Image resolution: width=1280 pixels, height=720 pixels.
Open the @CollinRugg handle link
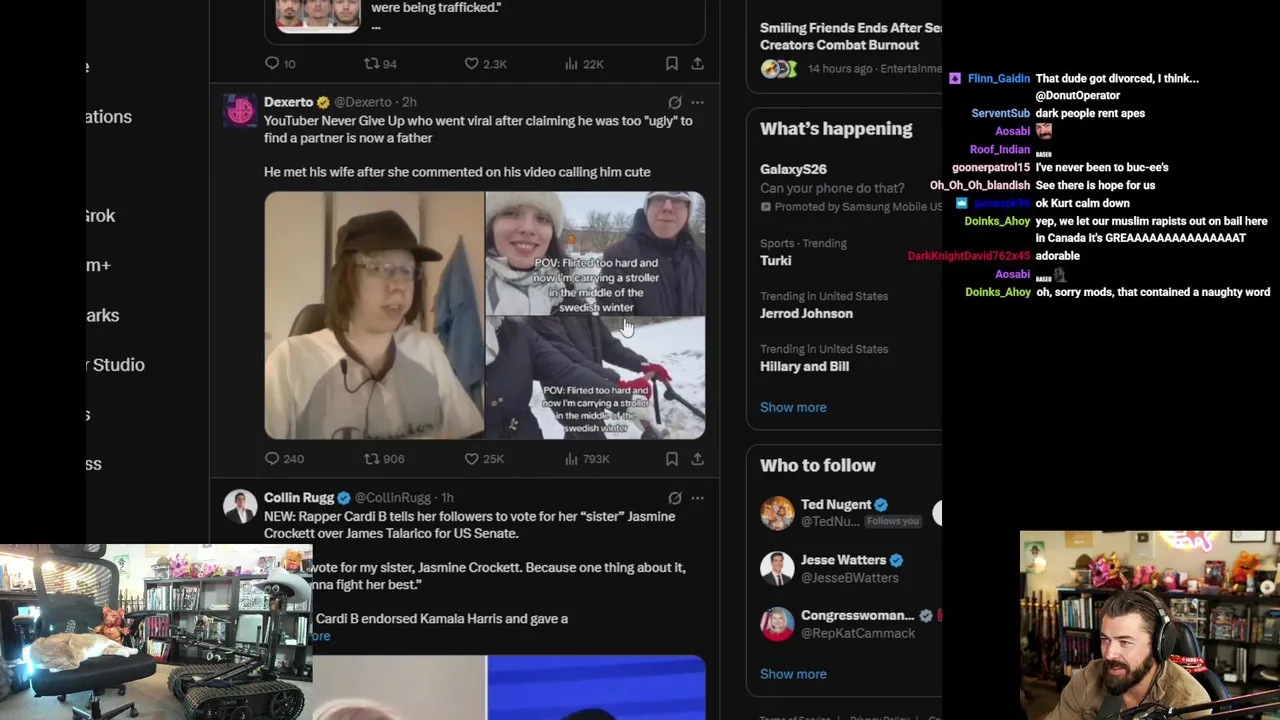(x=392, y=498)
